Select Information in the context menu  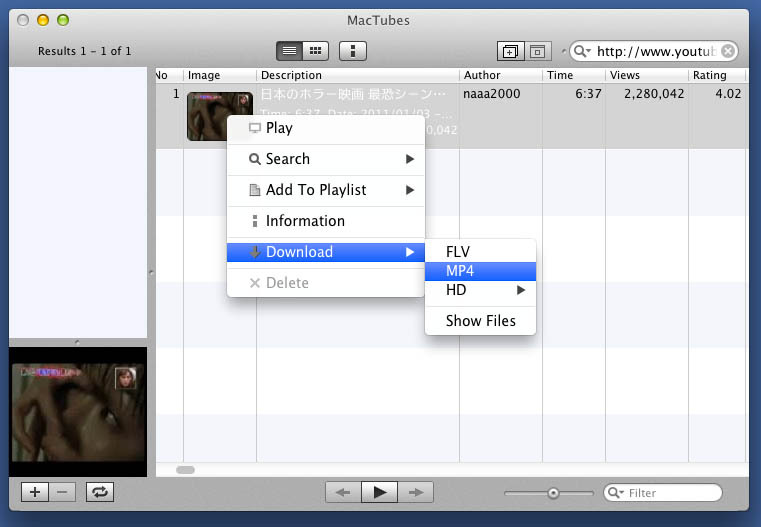point(326,221)
